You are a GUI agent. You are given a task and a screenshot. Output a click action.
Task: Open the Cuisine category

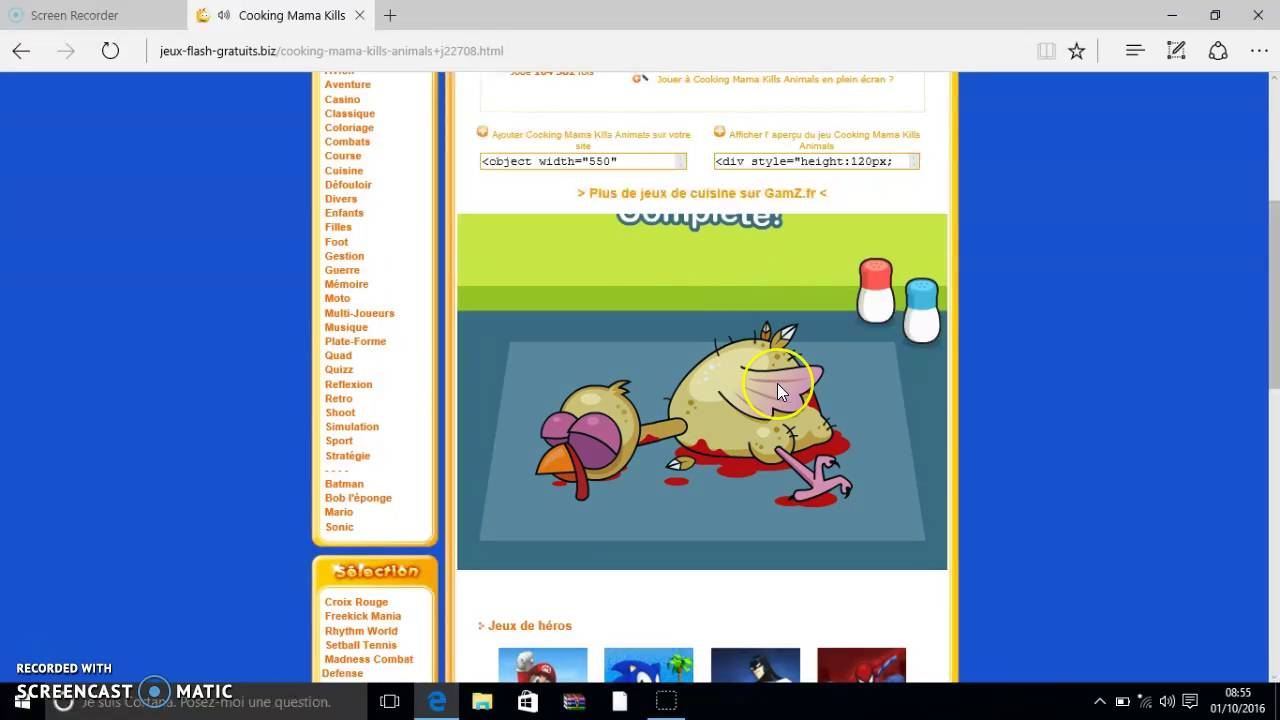(344, 170)
